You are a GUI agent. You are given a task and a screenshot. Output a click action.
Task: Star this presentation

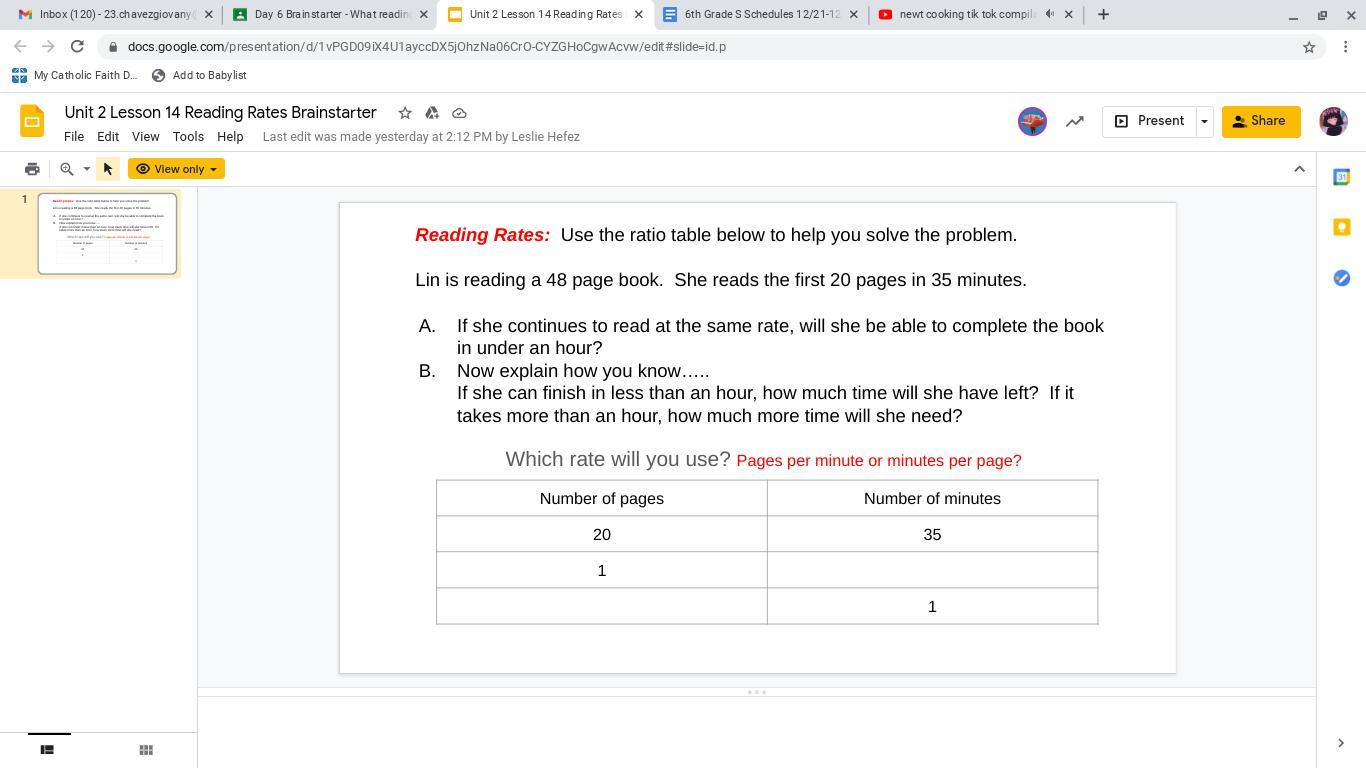[405, 113]
